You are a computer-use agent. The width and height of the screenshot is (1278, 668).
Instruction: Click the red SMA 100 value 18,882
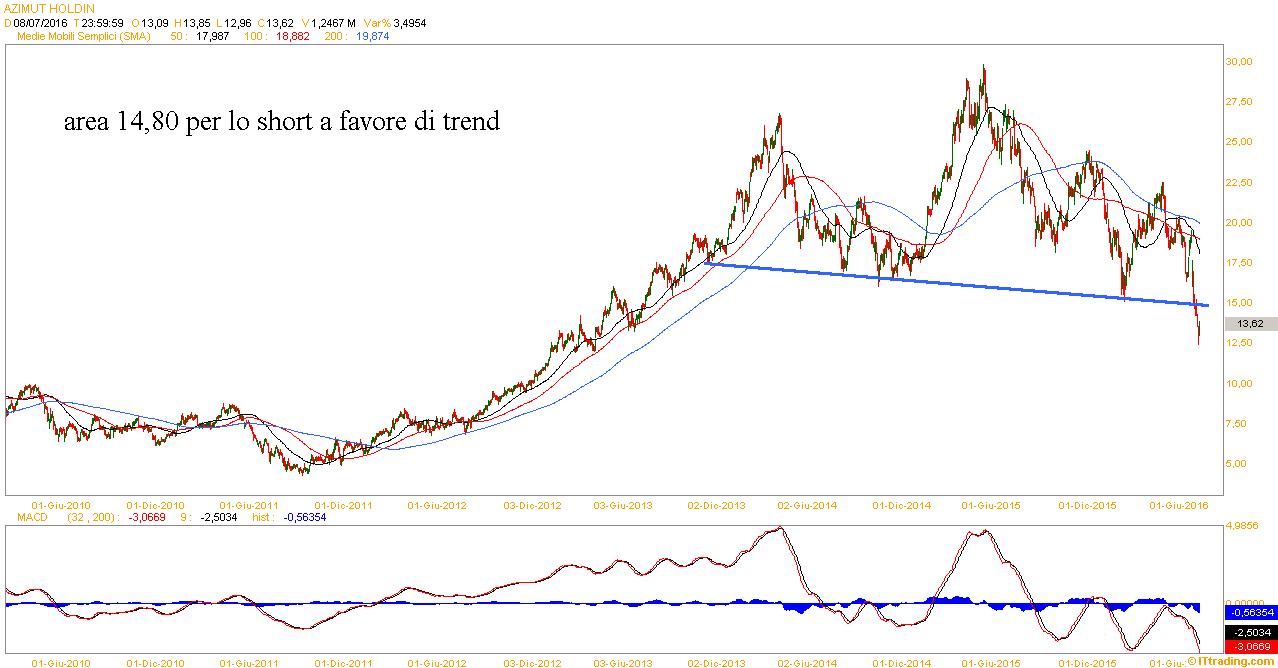tap(292, 37)
